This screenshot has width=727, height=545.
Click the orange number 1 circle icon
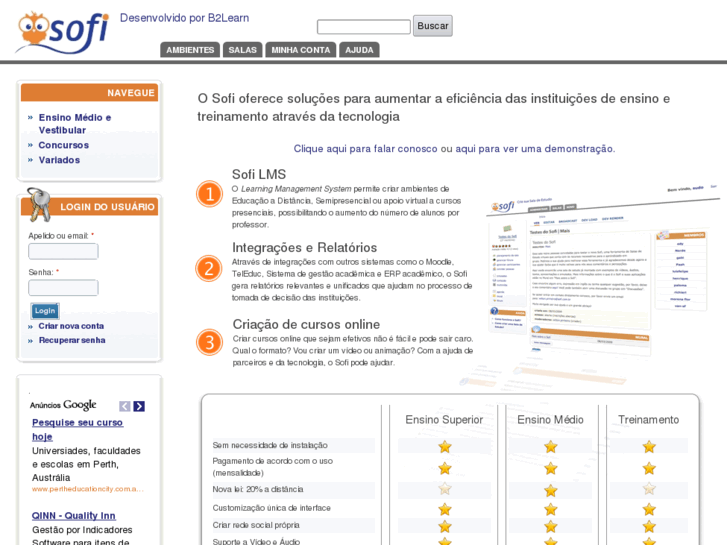pyautogui.click(x=210, y=194)
